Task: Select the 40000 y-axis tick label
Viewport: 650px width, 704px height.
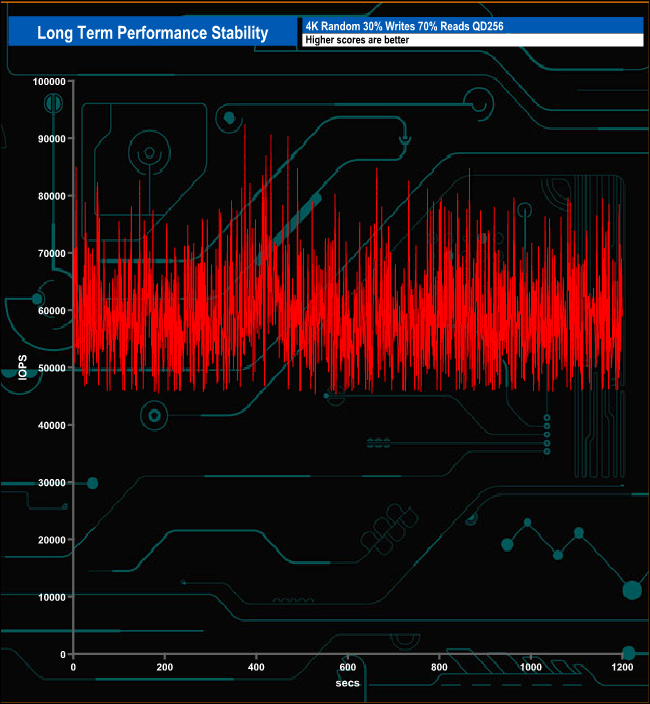Action: pyautogui.click(x=49, y=425)
